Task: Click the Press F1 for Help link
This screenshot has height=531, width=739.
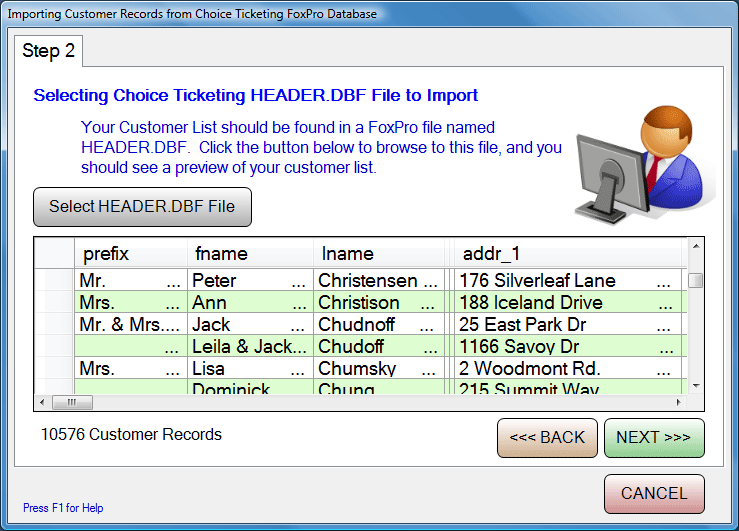Action: coord(63,508)
